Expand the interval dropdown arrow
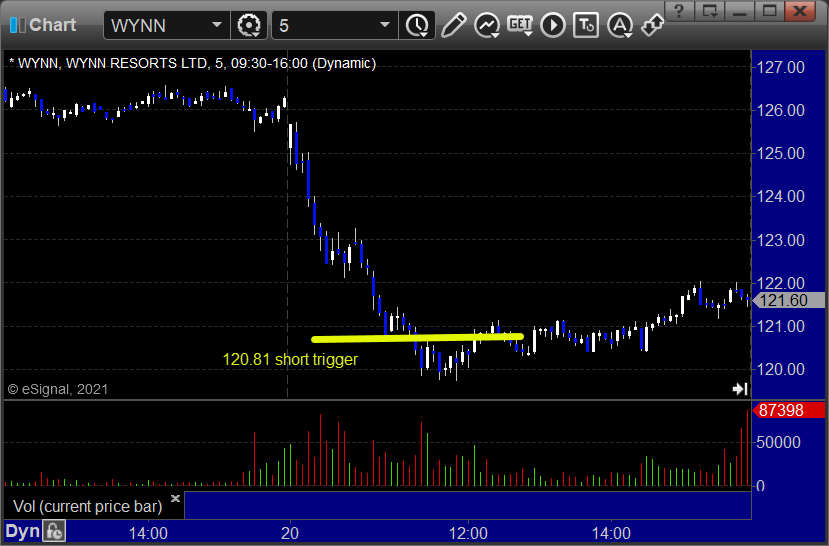The height and width of the screenshot is (546, 829). coord(385,25)
